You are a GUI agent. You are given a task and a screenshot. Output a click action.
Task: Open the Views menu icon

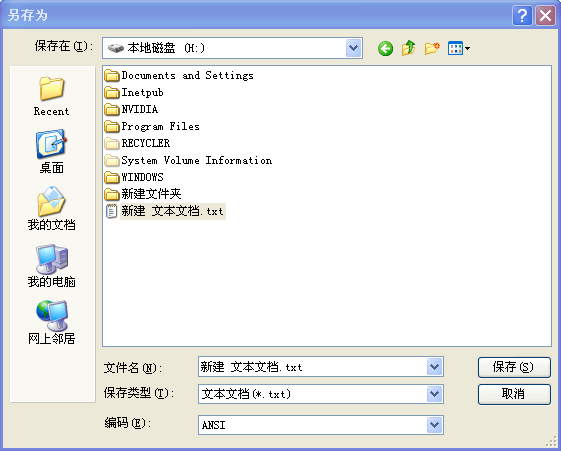click(x=459, y=48)
